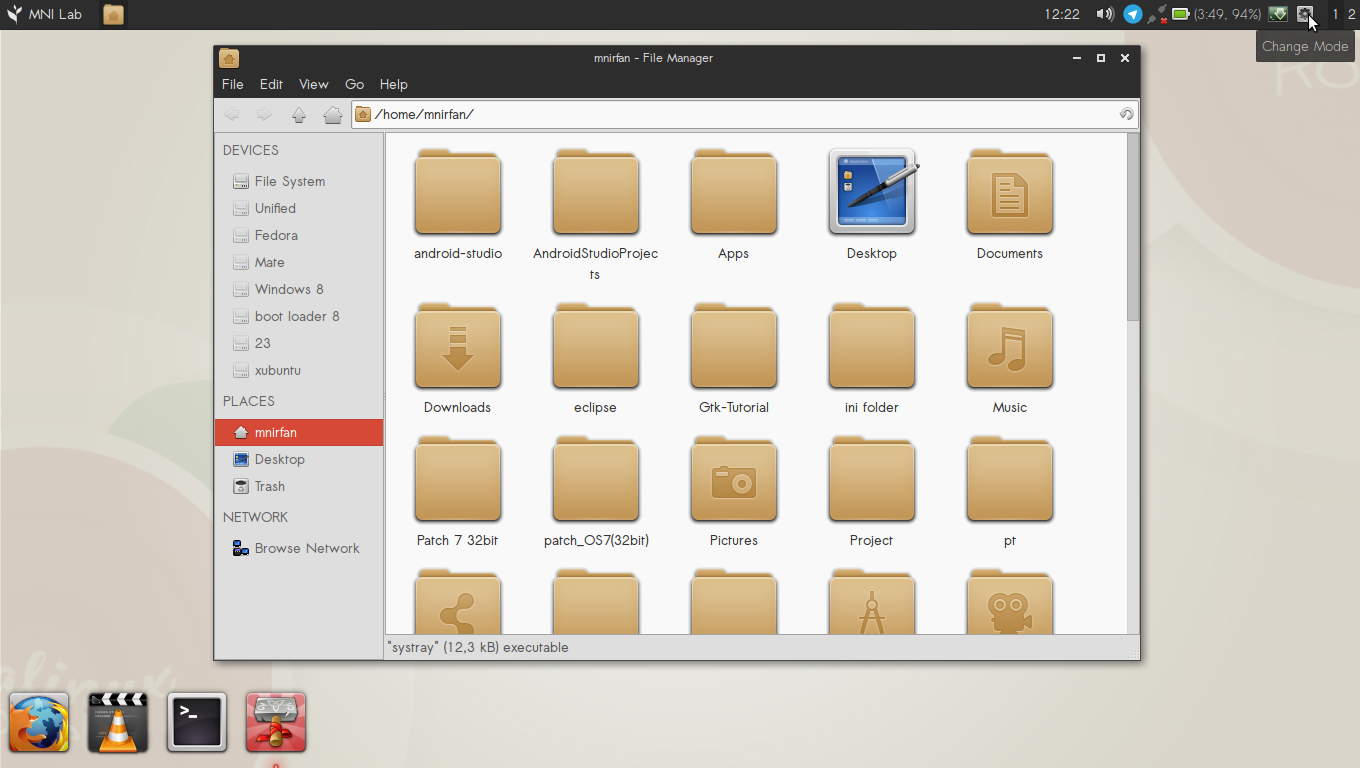
Task: Open the Go menu
Action: pyautogui.click(x=354, y=84)
